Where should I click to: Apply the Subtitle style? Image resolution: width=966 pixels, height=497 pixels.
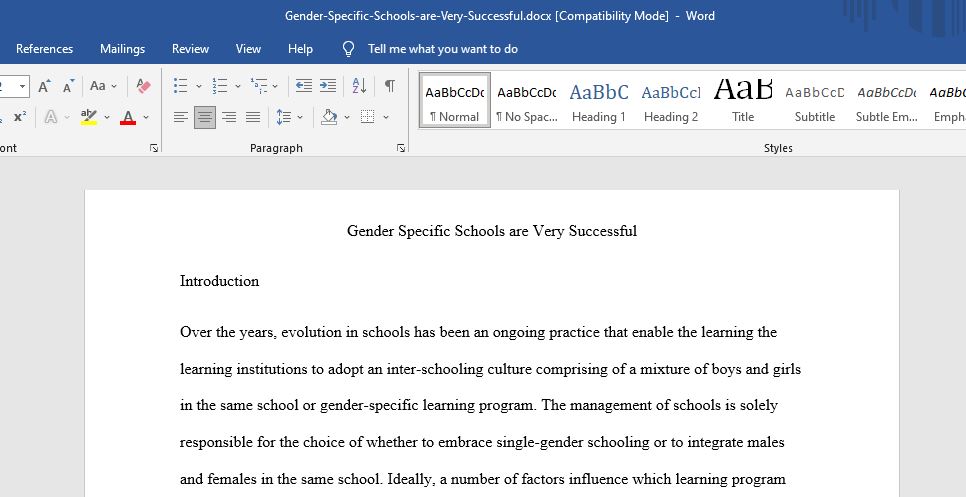point(814,100)
